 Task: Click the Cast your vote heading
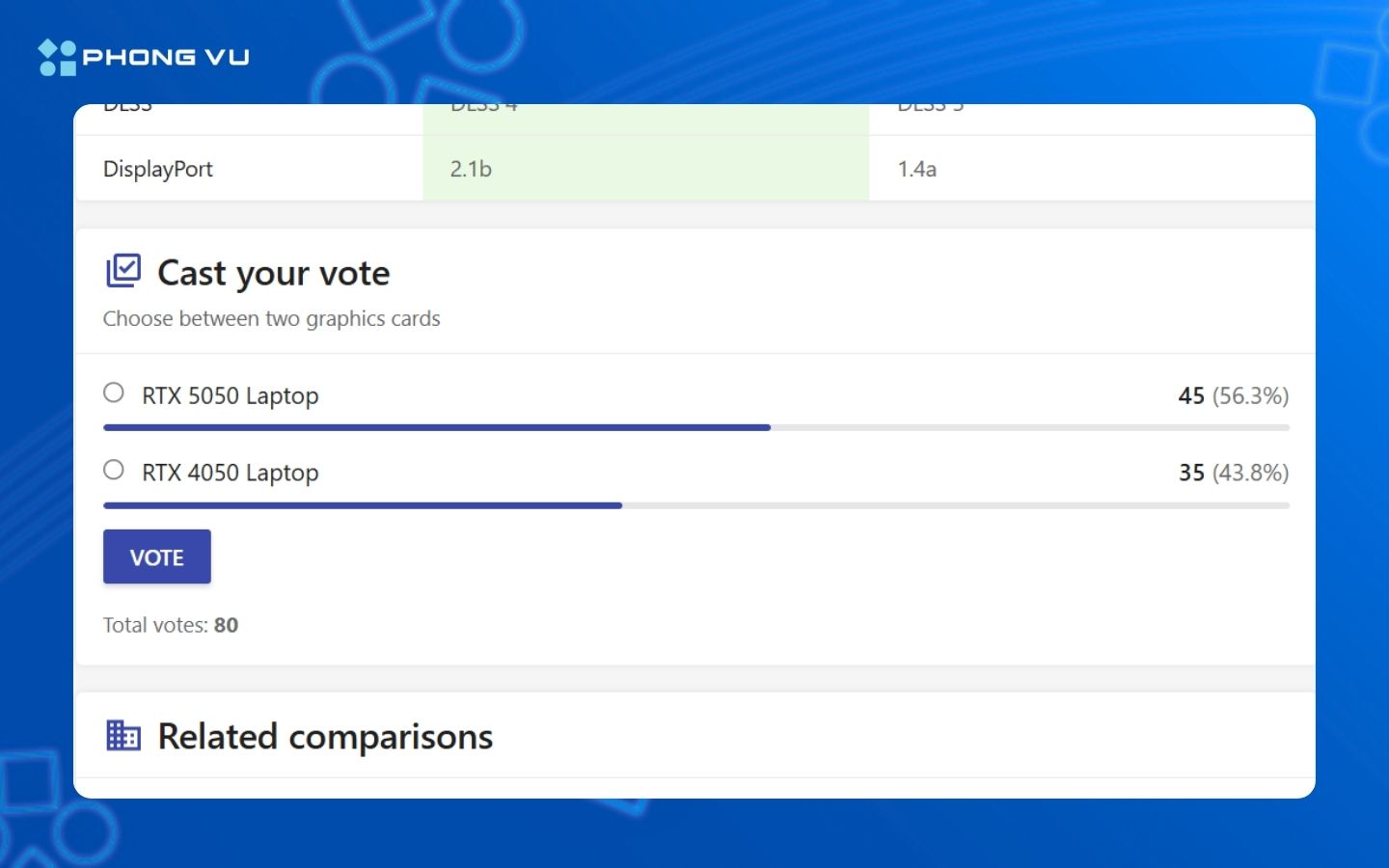274,273
